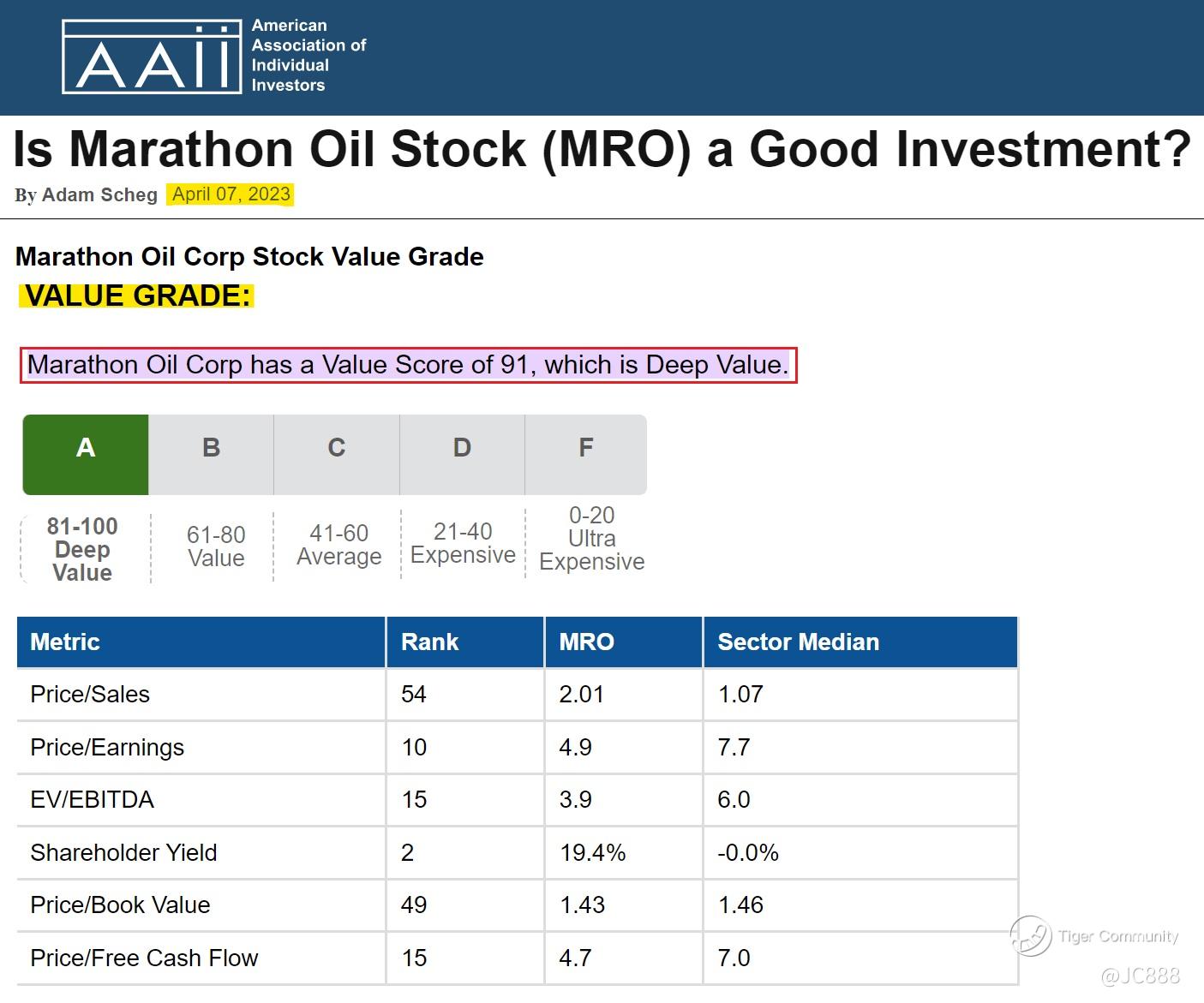Click MRO Price/Earnings value 4.9
The height and width of the screenshot is (1003, 1204).
click(x=575, y=748)
